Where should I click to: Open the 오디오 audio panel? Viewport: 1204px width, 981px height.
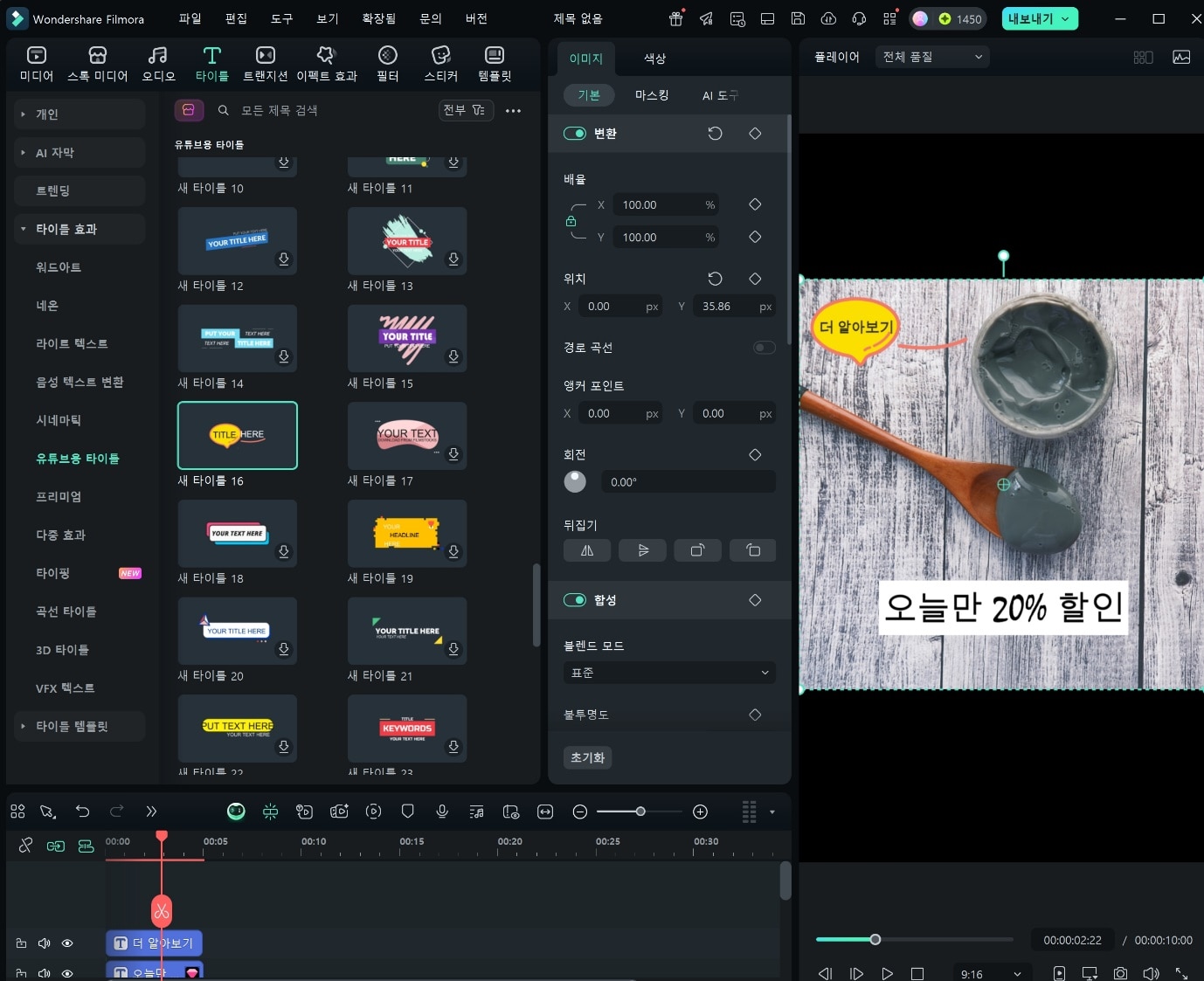(x=158, y=65)
